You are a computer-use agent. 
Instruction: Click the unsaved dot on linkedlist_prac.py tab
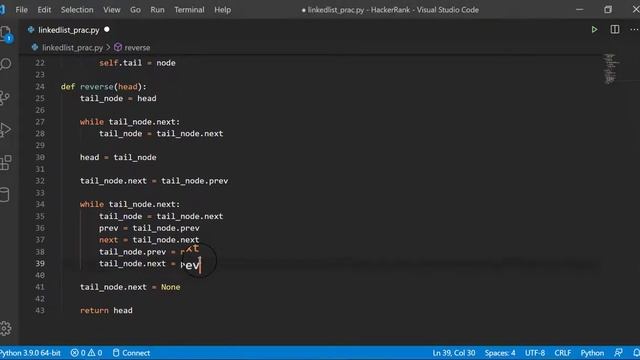click(x=107, y=29)
